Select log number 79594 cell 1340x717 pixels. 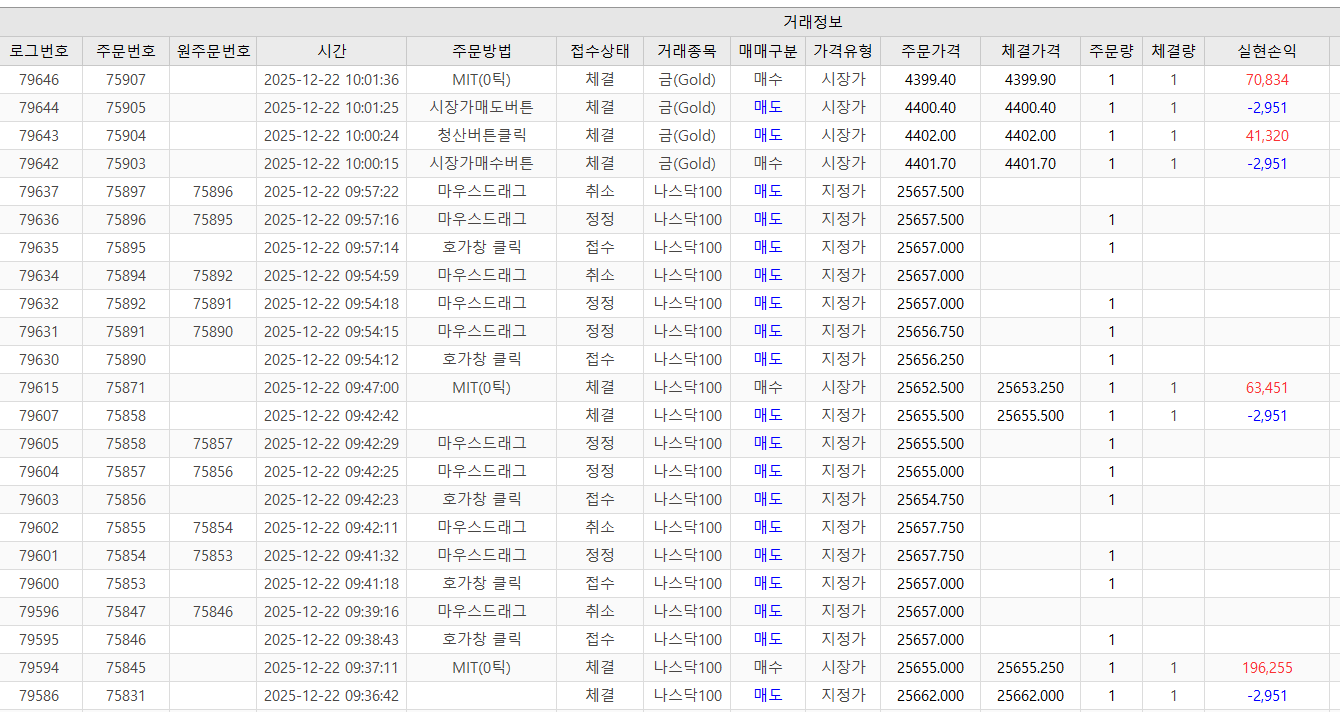tap(39, 668)
